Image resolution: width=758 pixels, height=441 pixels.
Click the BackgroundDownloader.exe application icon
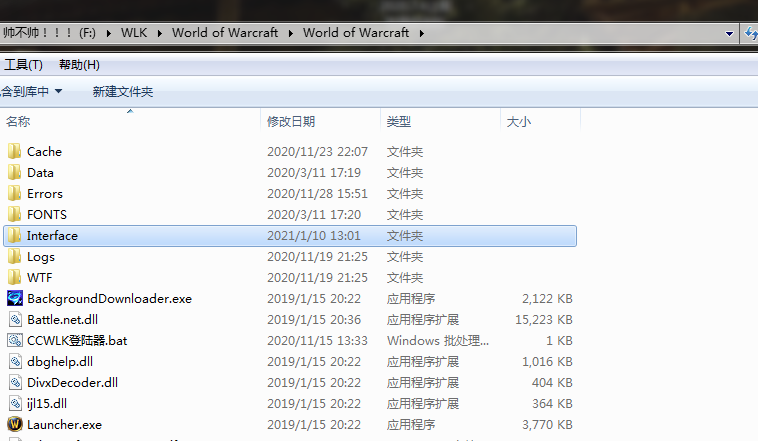[x=15, y=298]
